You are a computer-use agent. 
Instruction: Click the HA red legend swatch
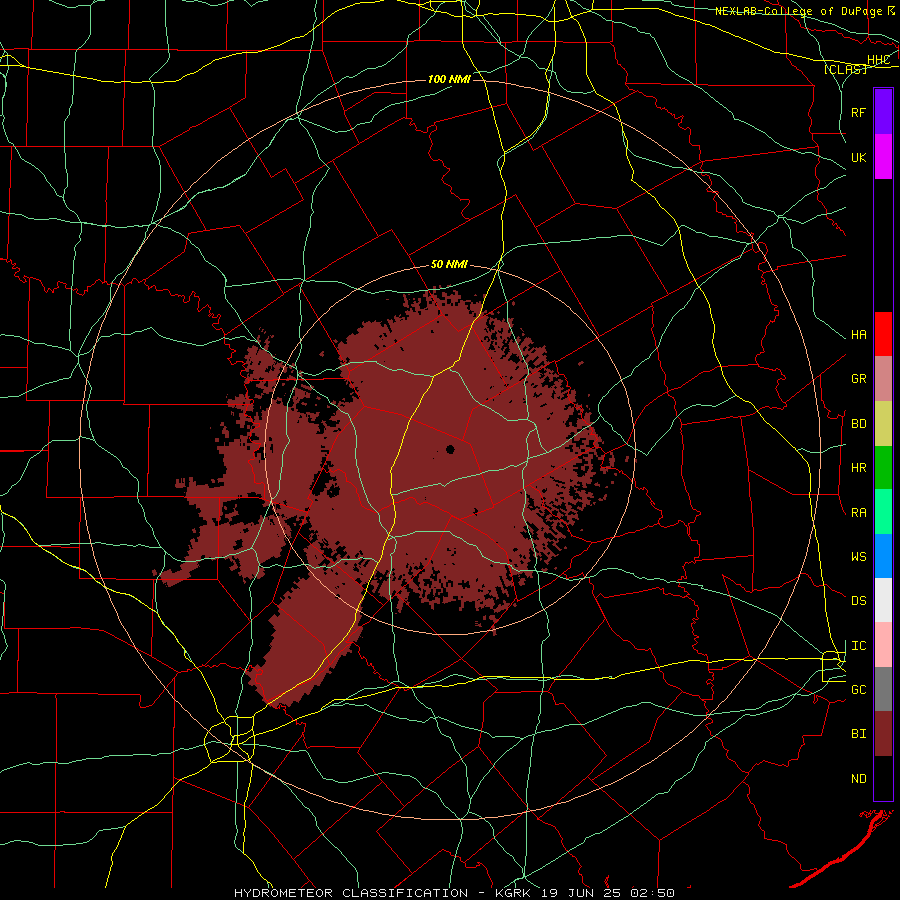[883, 334]
